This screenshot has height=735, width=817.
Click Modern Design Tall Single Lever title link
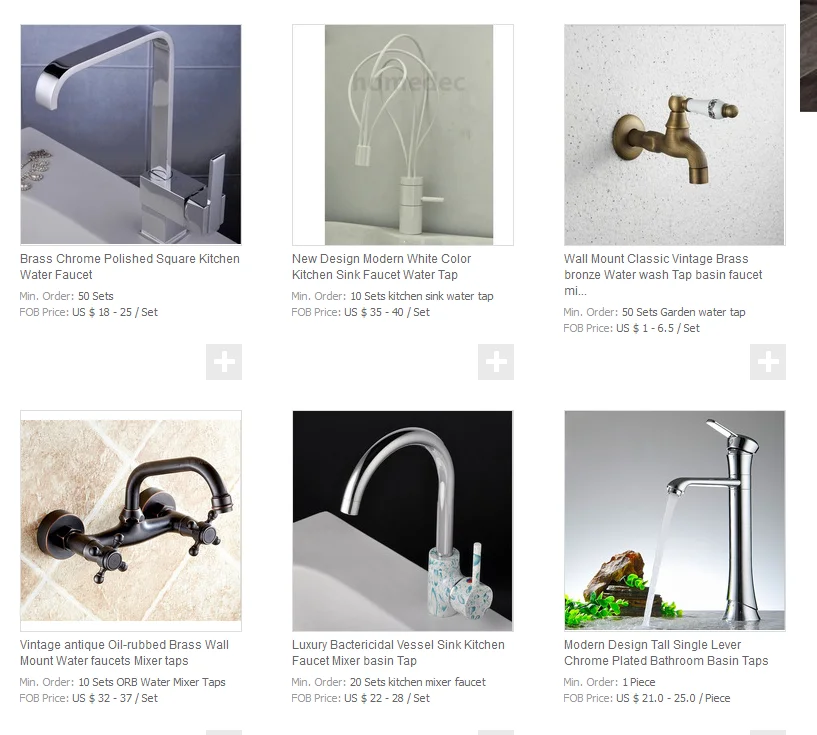point(666,653)
